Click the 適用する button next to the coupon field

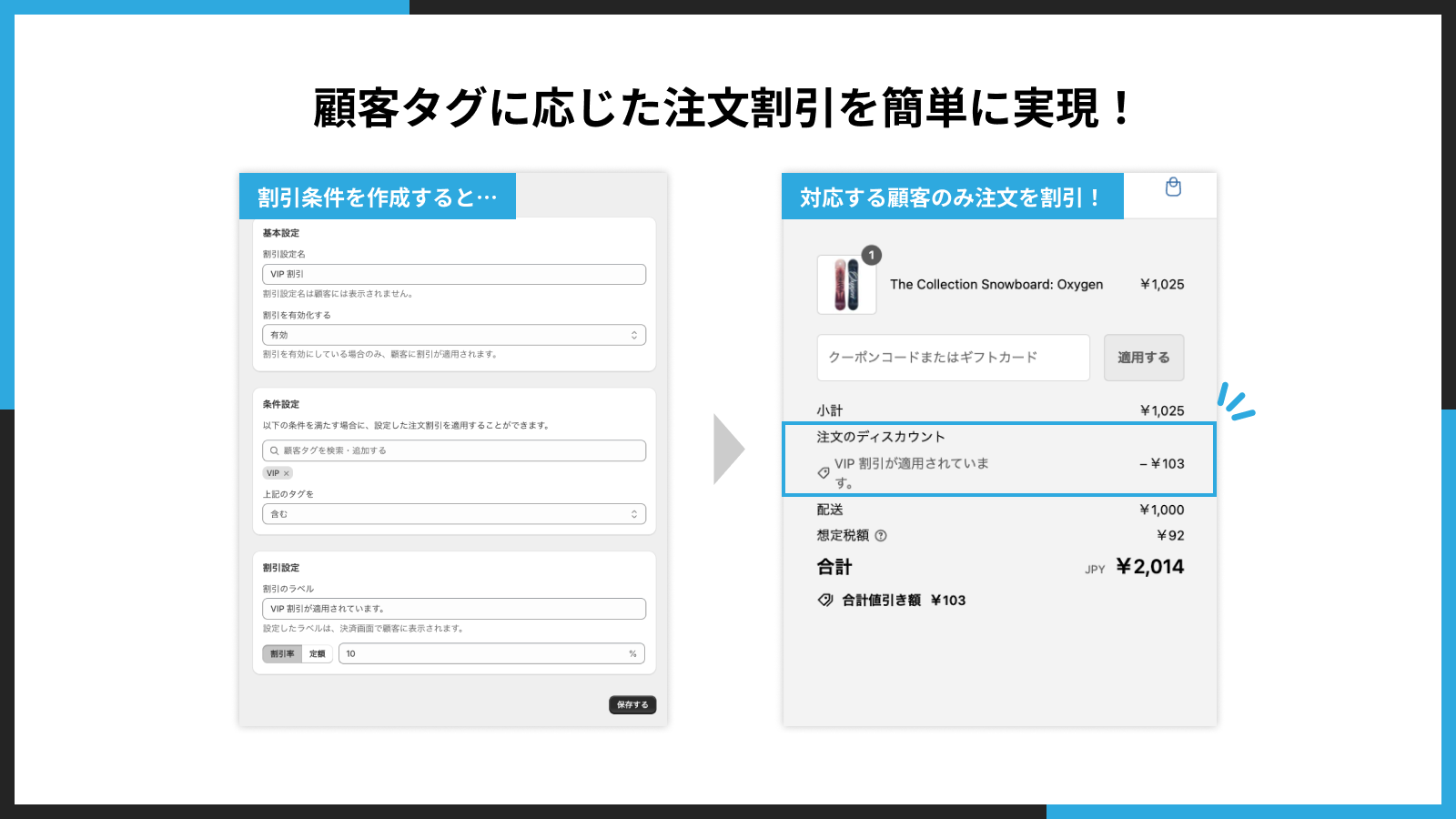click(x=1144, y=358)
